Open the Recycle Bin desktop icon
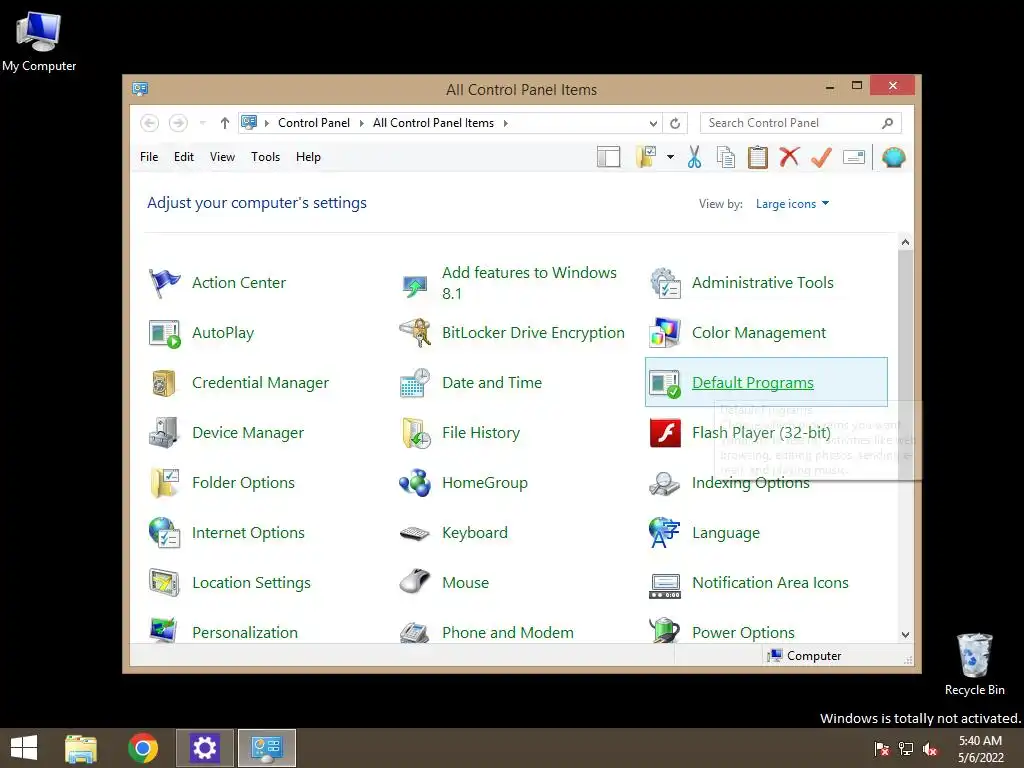This screenshot has width=1024, height=768. pos(974,664)
